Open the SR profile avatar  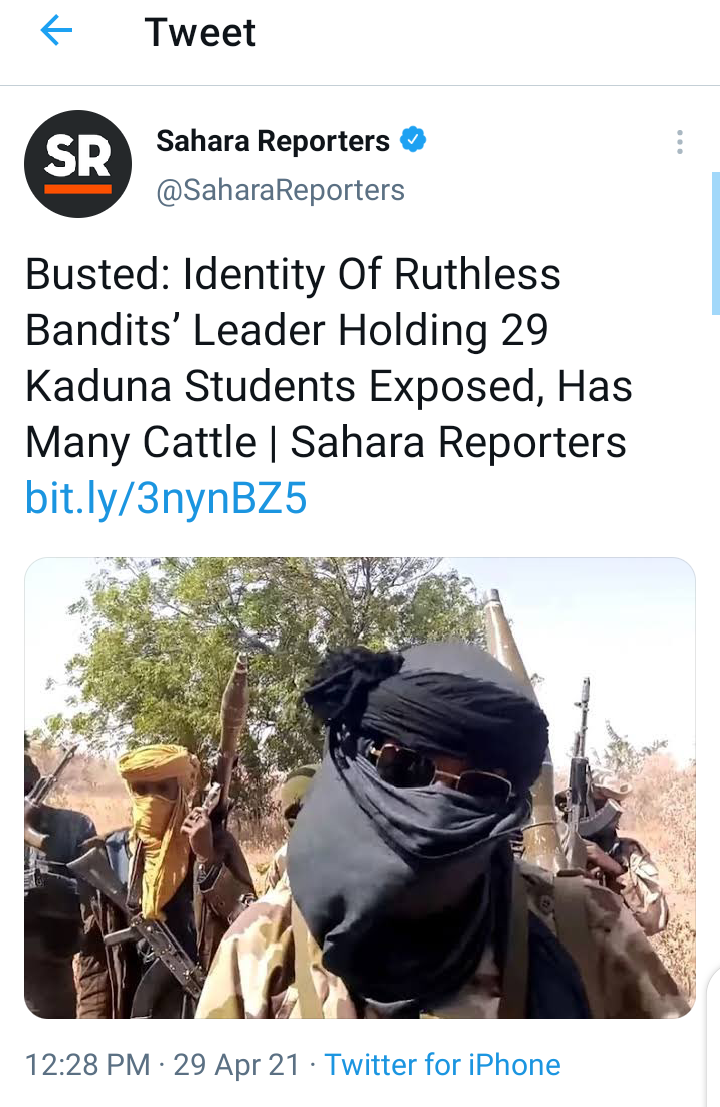tap(78, 164)
